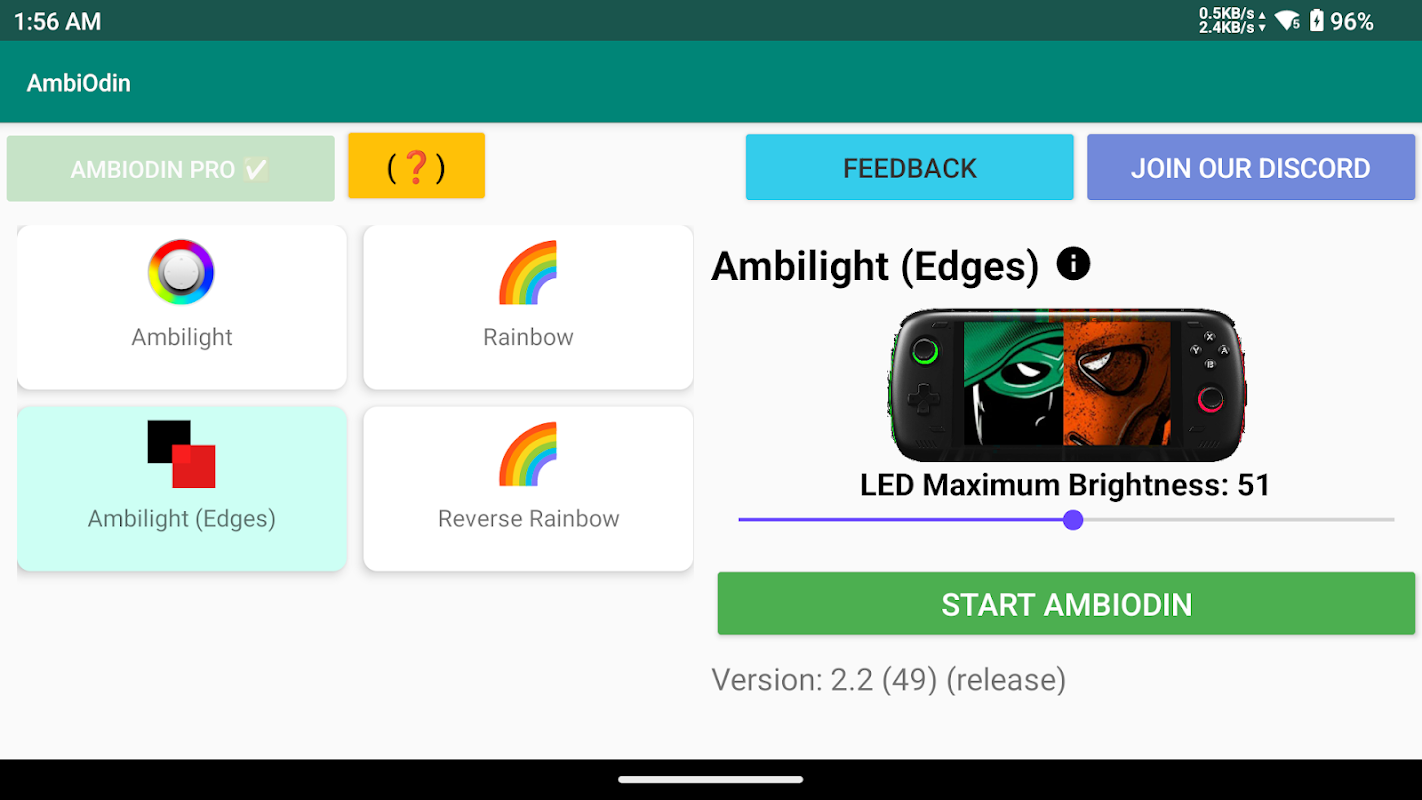The height and width of the screenshot is (800, 1422).
Task: Tap the Reverse Rainbow label
Action: click(528, 518)
